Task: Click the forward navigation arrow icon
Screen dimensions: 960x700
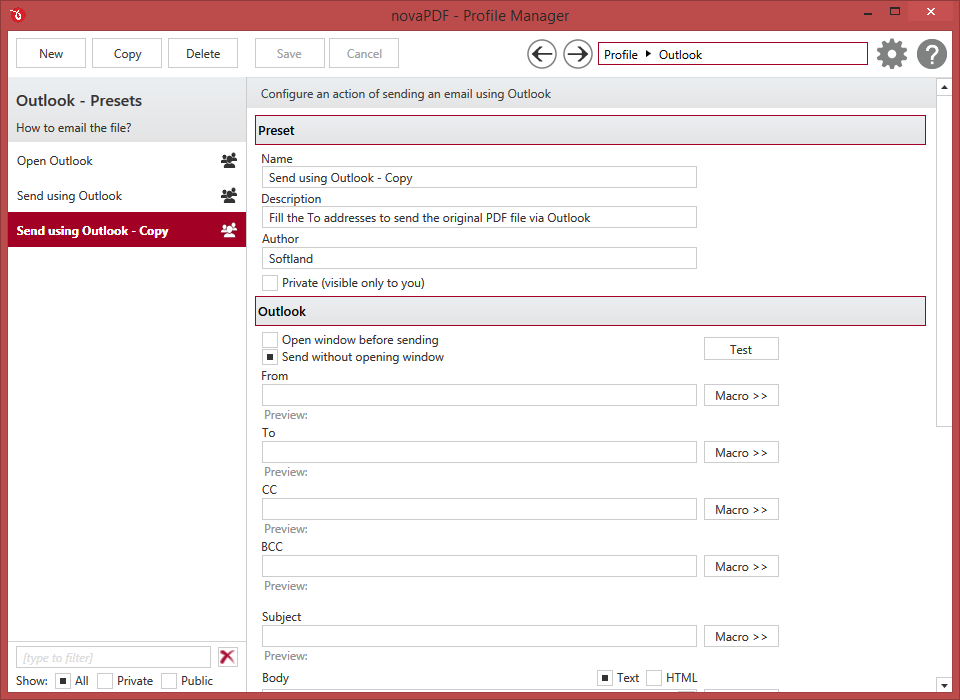Action: [577, 55]
